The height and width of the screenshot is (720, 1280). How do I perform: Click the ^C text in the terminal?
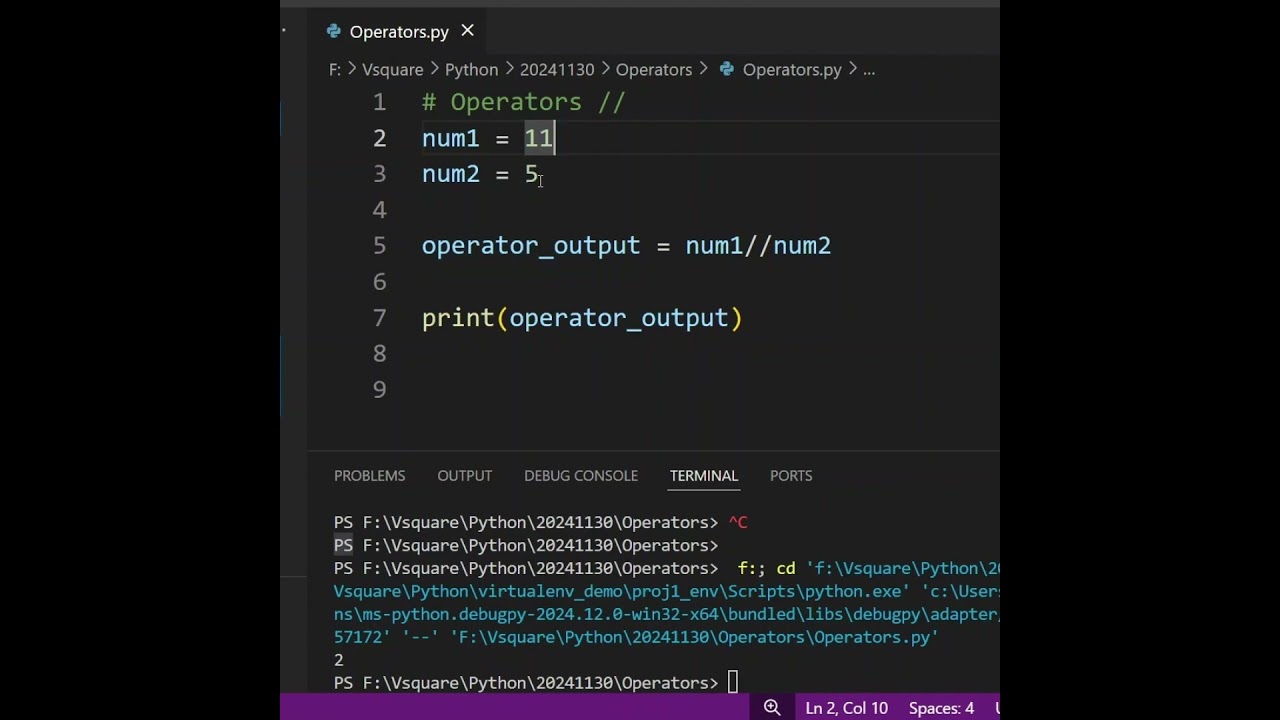tap(738, 522)
